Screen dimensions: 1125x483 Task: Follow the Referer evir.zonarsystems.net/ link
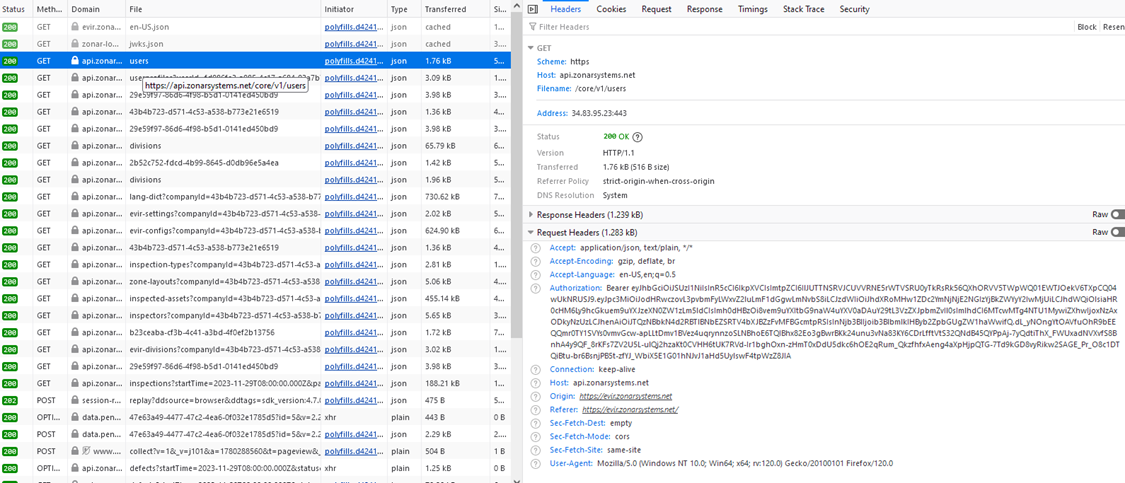630,410
